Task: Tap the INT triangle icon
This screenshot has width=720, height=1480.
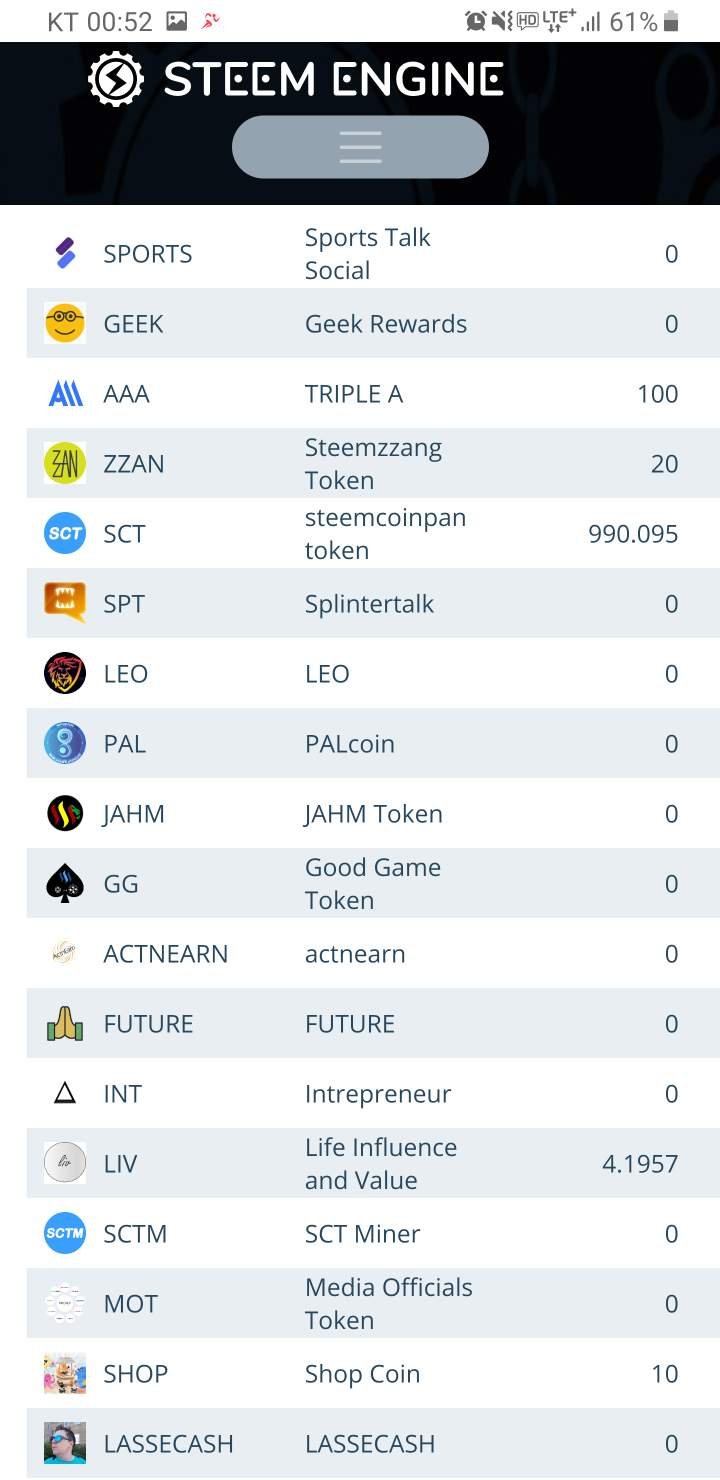Action: tap(65, 1093)
